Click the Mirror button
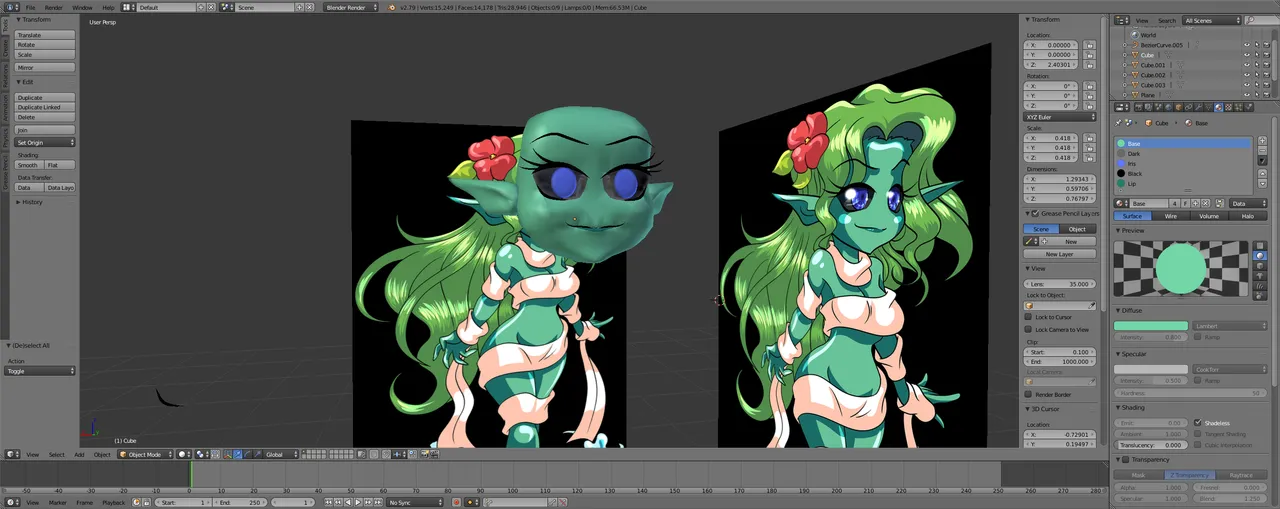1280x509 pixels. point(45,67)
